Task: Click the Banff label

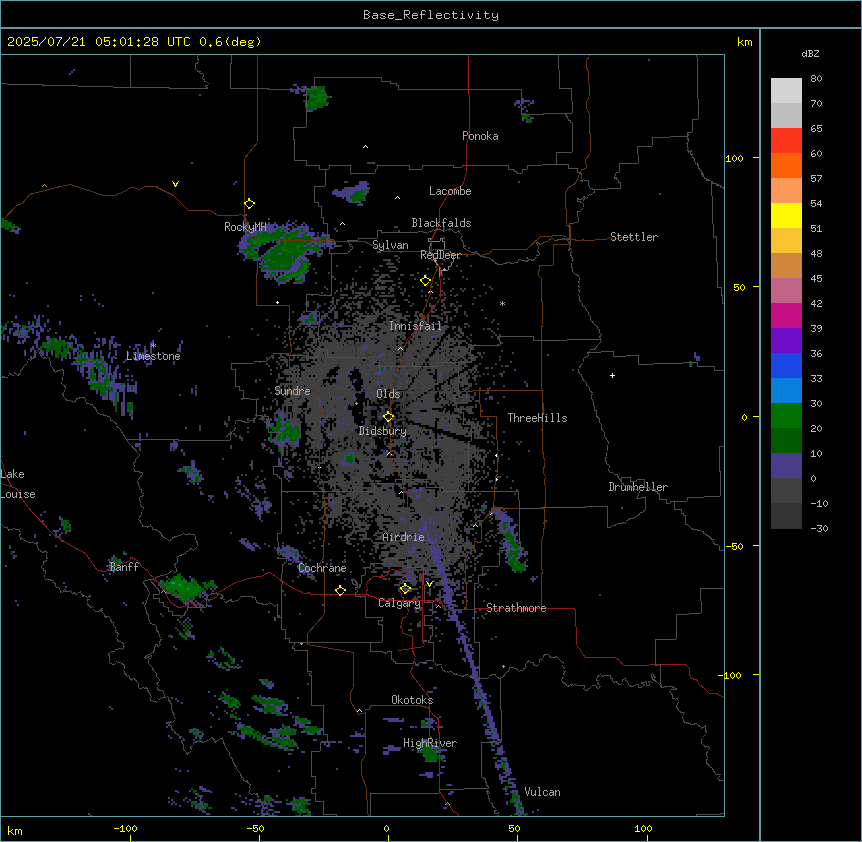Action: pos(124,567)
